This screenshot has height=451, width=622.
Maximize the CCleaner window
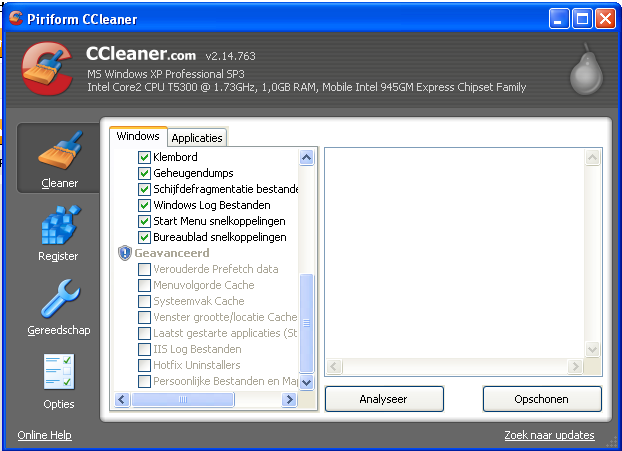pos(582,18)
